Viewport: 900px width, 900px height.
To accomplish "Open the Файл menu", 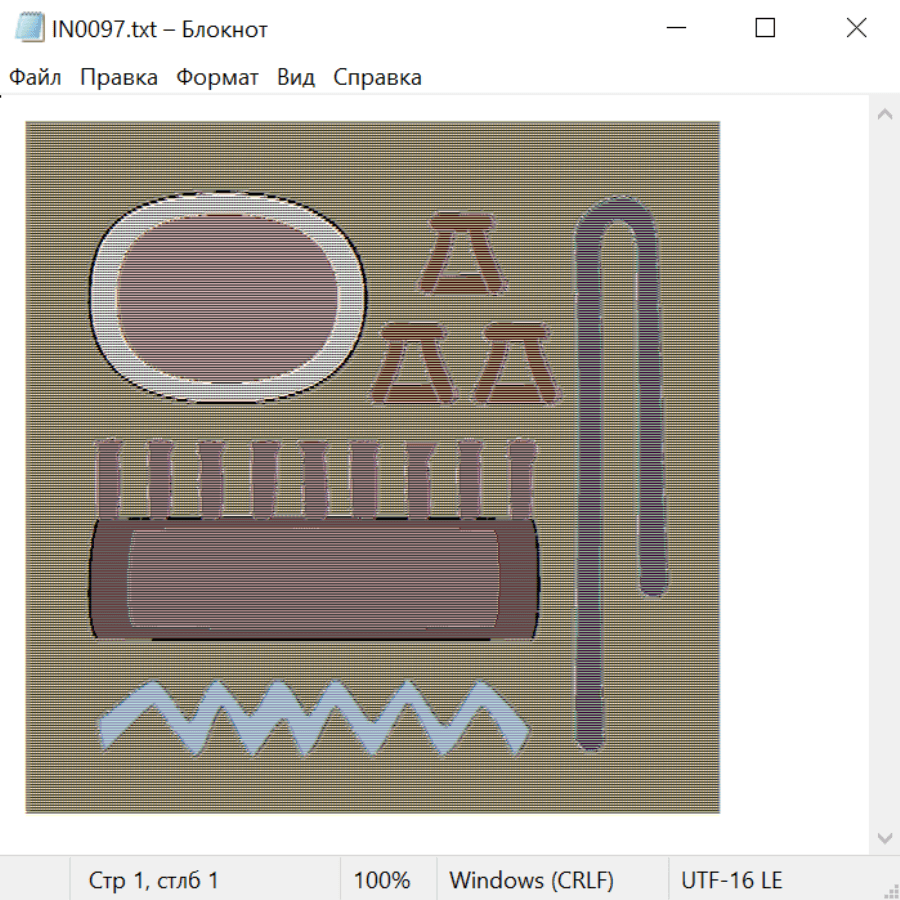I will click(35, 78).
